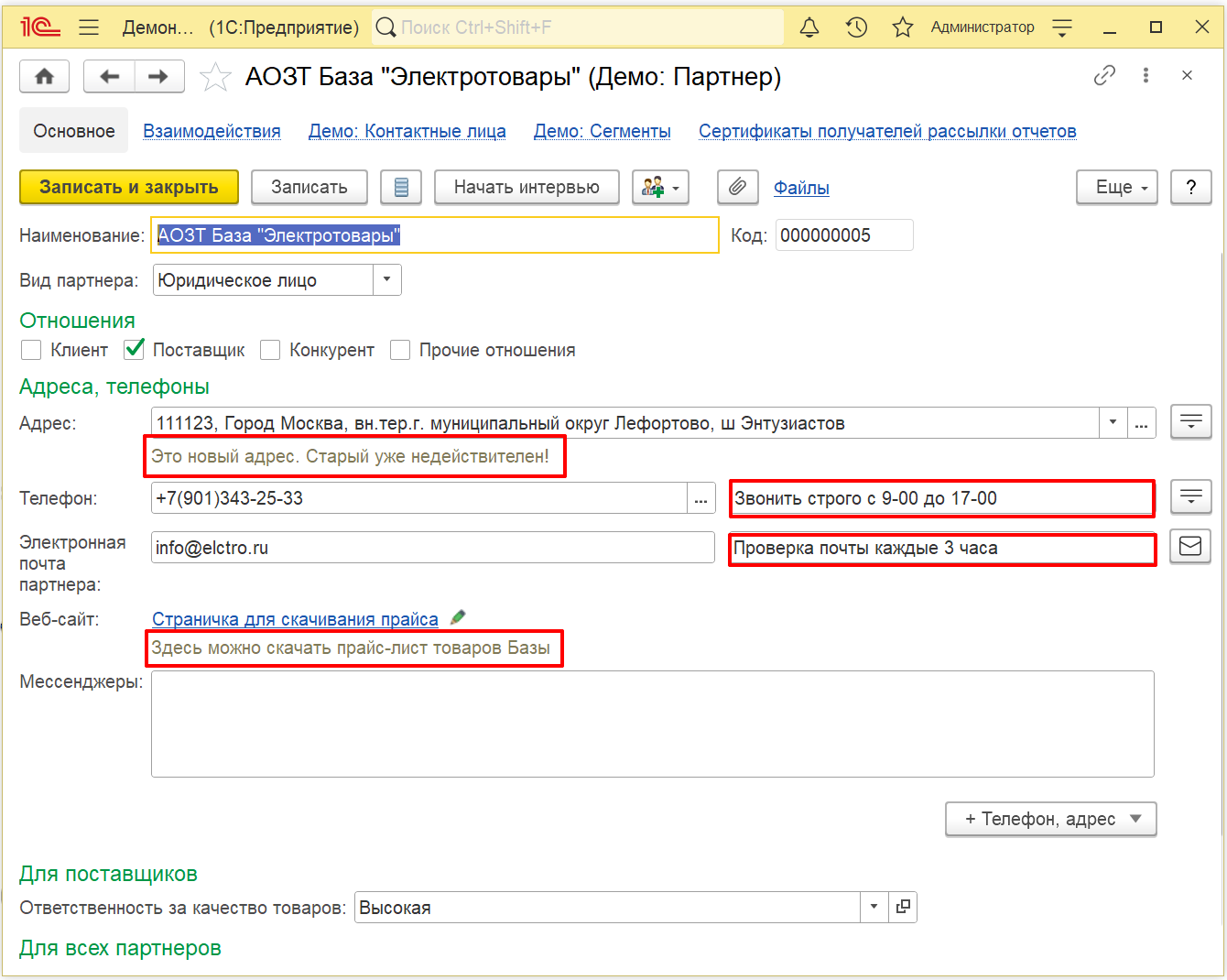Click the phone comment lines icon
This screenshot has height=980, width=1227.
pyautogui.click(x=1190, y=496)
